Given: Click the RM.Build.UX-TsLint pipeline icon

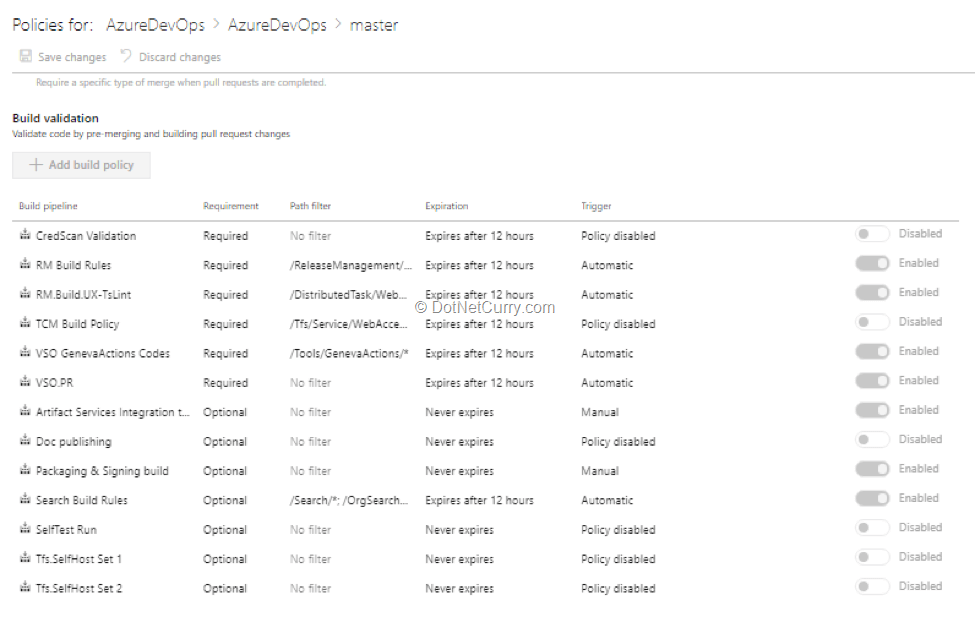Looking at the screenshot, I should [25, 293].
